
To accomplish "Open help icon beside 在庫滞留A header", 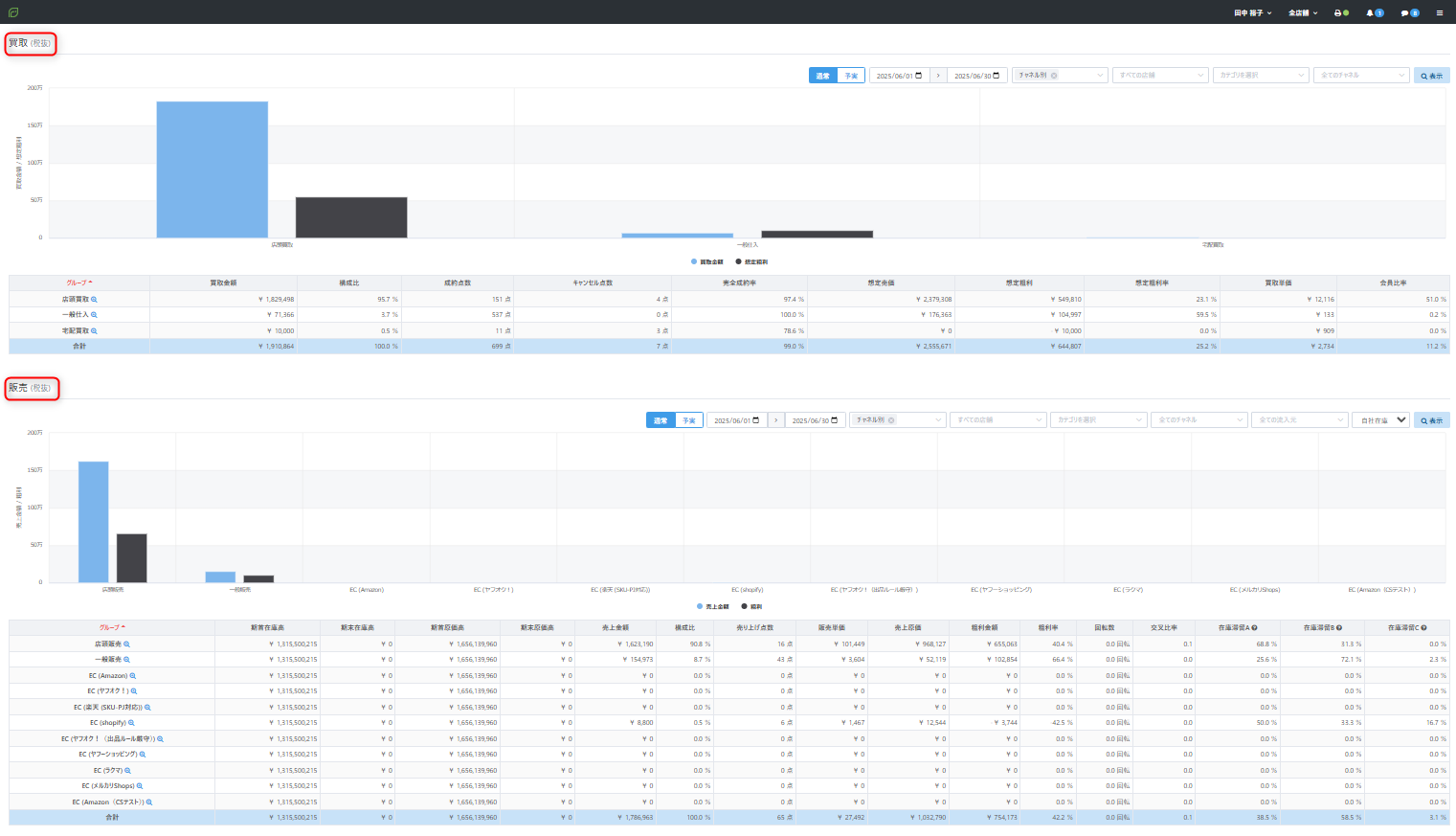I will click(1254, 628).
